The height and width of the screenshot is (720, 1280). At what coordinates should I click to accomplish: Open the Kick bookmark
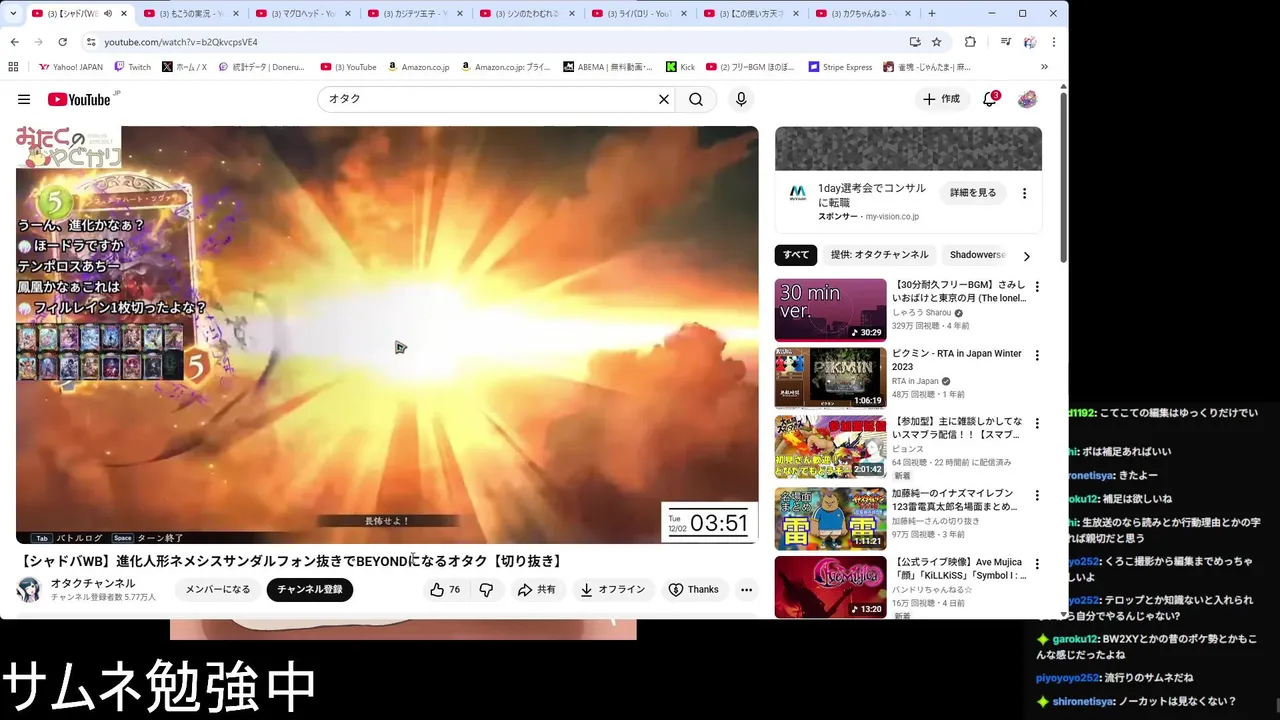[680, 67]
